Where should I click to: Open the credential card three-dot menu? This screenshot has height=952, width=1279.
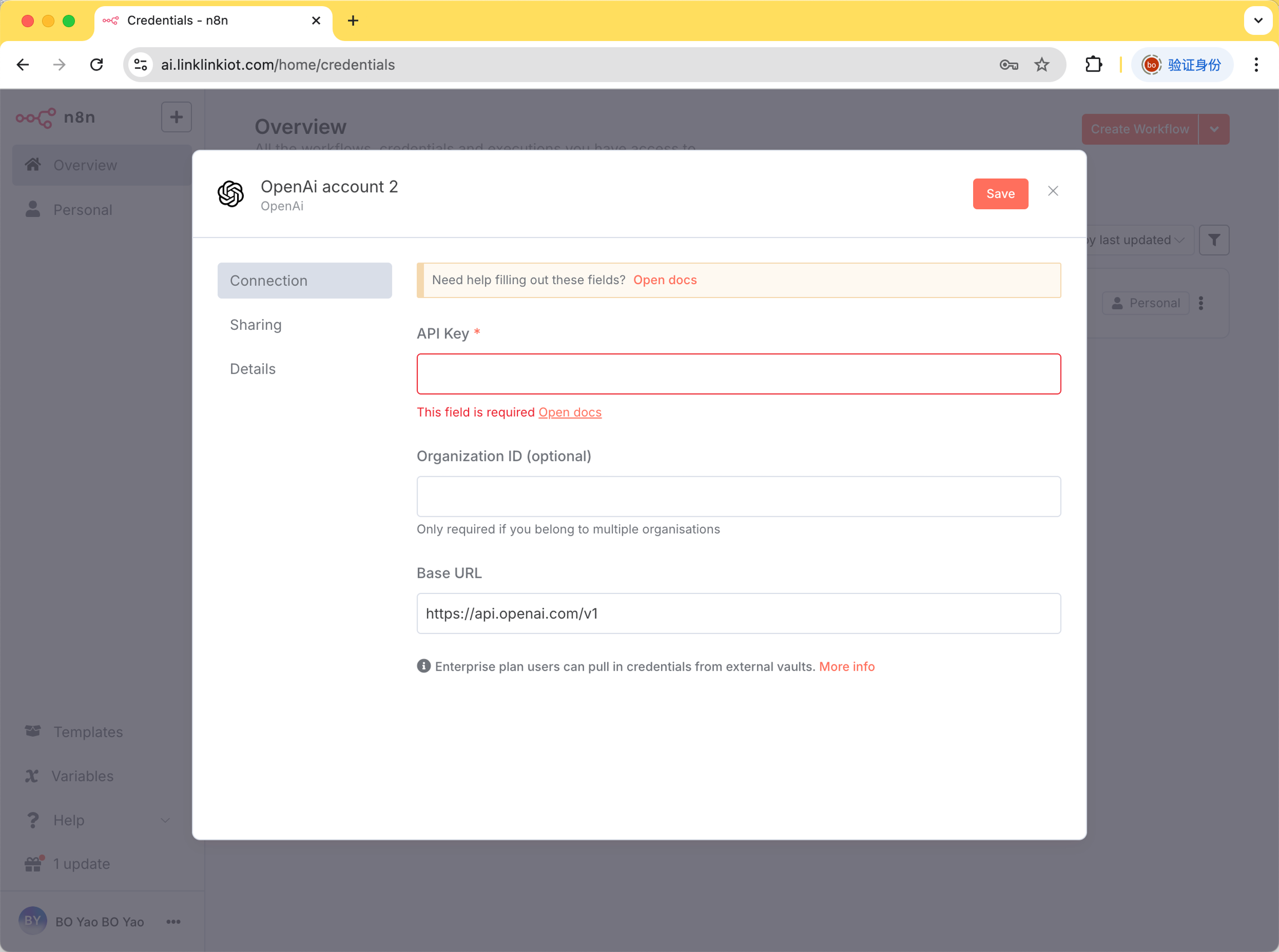1201,303
